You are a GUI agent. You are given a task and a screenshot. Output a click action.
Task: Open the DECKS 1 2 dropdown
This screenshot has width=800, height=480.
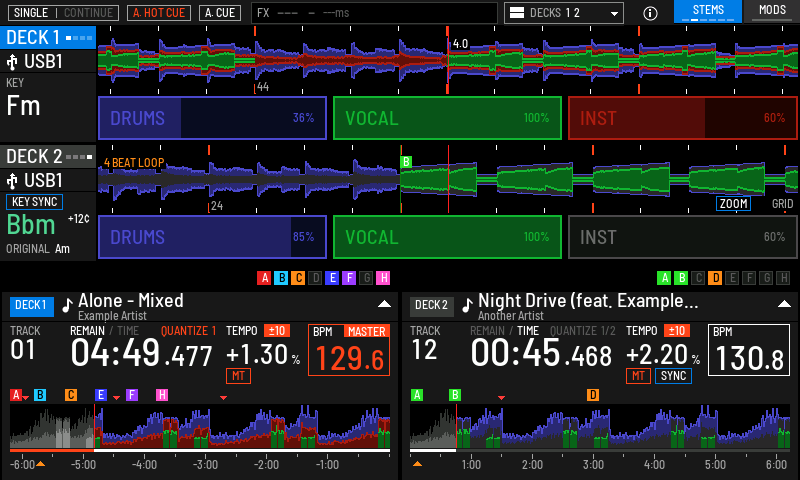click(564, 13)
